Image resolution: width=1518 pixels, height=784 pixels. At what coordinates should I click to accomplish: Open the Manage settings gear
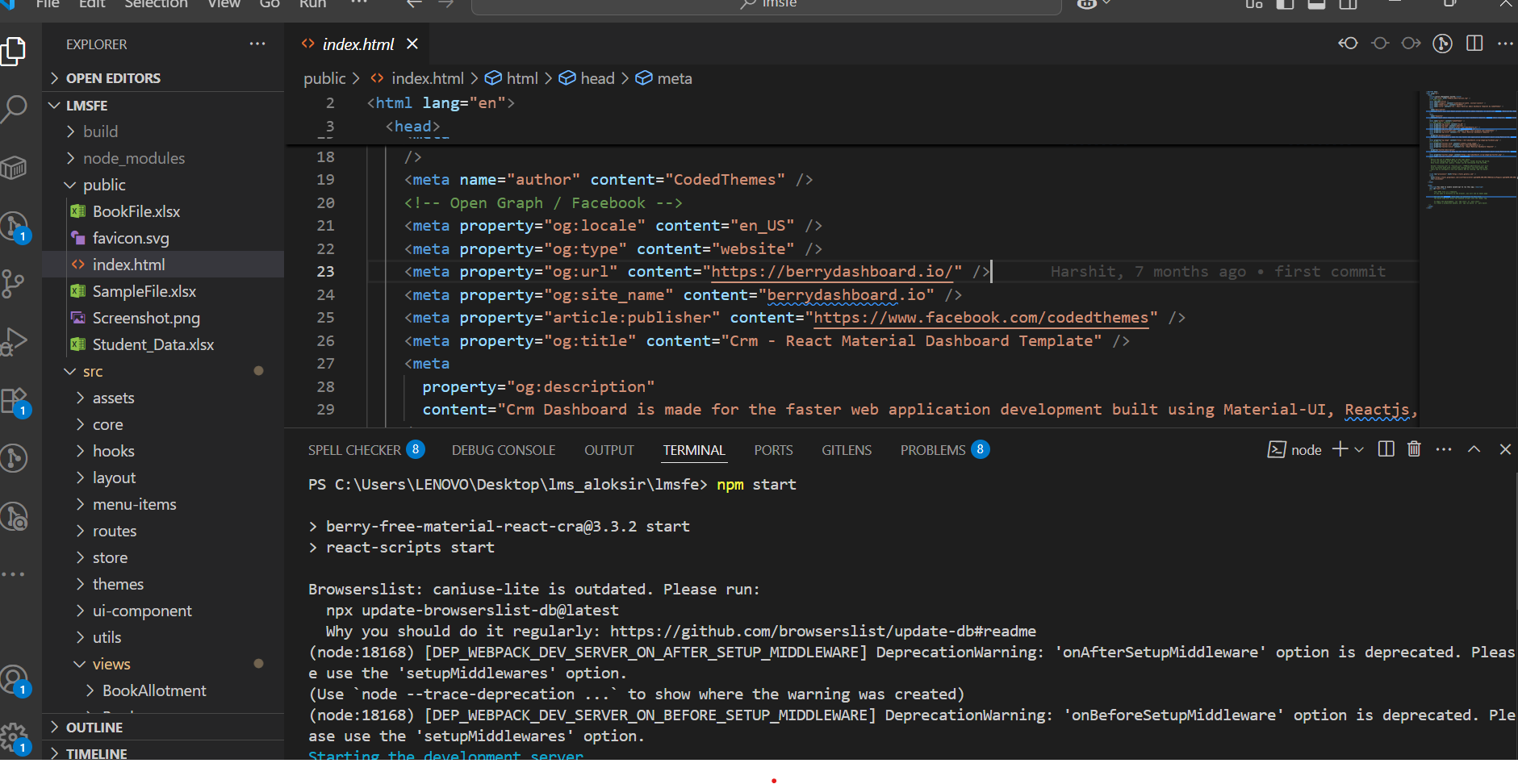tap(15, 737)
